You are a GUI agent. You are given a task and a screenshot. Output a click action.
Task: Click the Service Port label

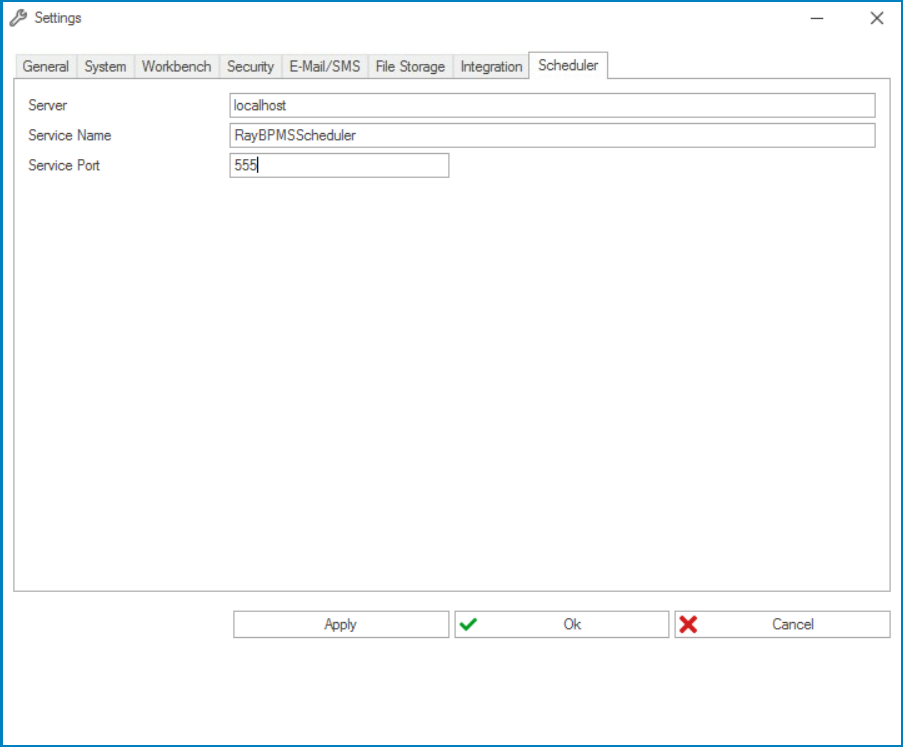64,165
